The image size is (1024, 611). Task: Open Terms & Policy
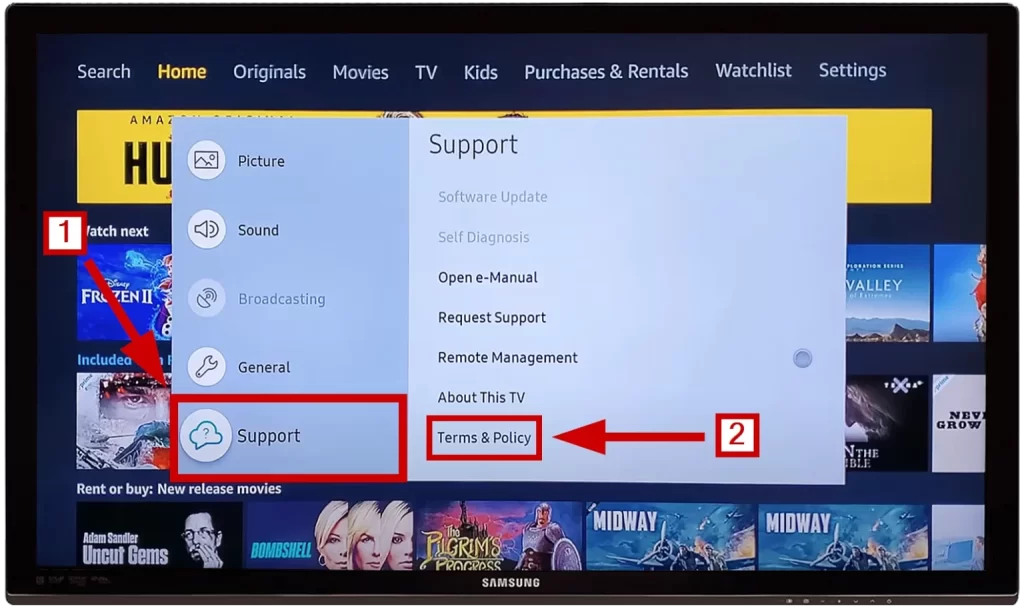[x=484, y=437]
